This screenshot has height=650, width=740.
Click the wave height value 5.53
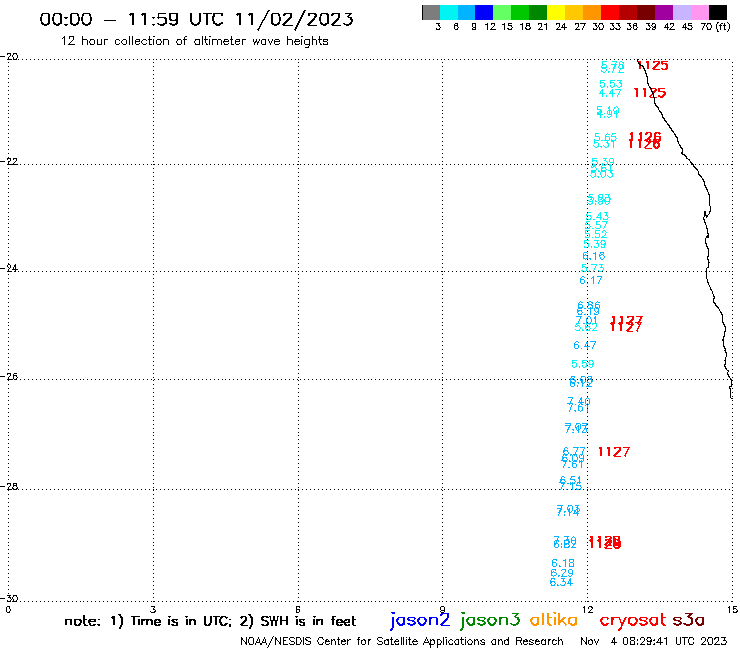coord(611,84)
